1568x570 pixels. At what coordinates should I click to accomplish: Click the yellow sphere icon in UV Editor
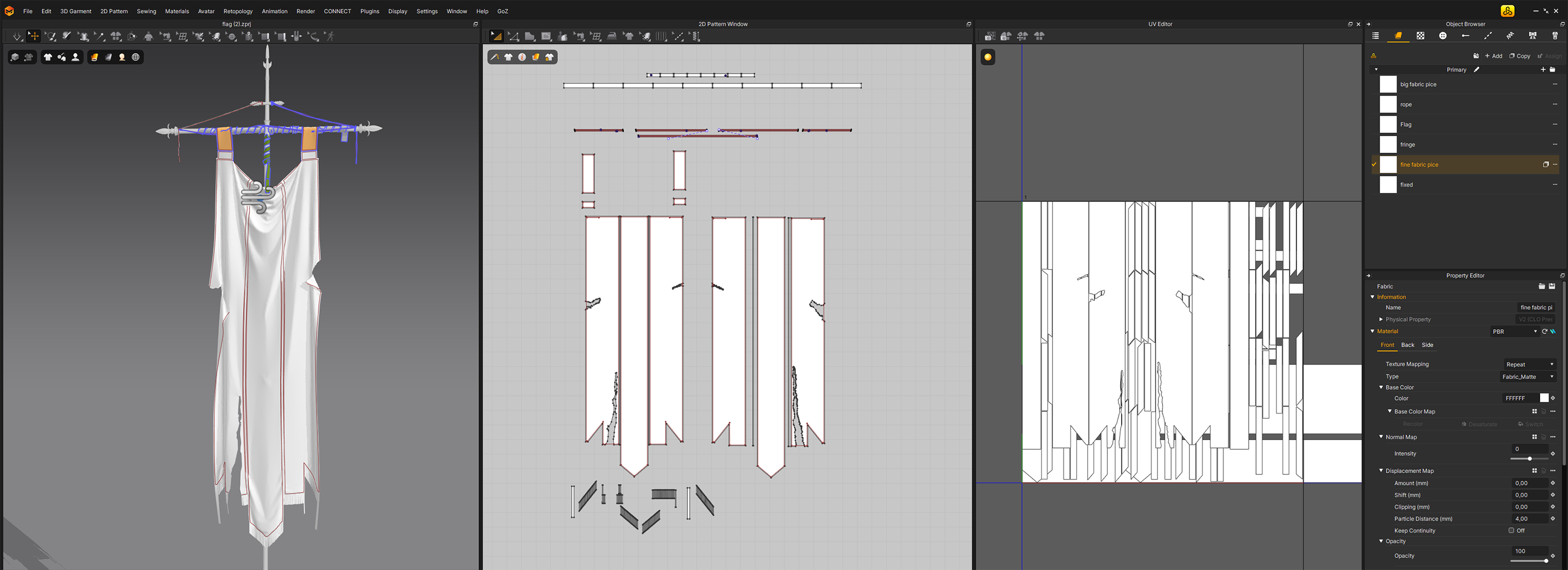point(987,57)
